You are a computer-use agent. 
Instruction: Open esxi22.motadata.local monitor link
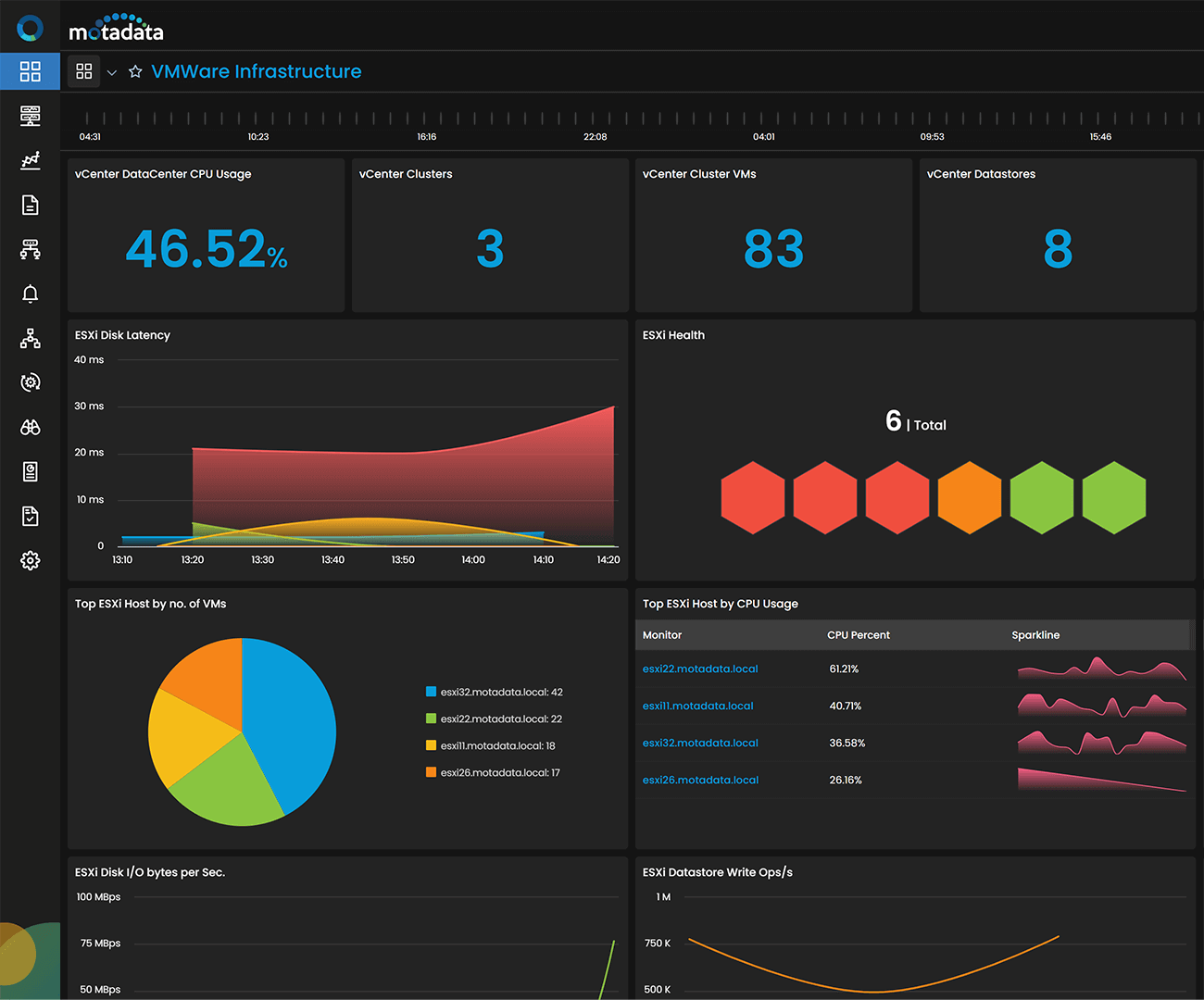point(700,669)
